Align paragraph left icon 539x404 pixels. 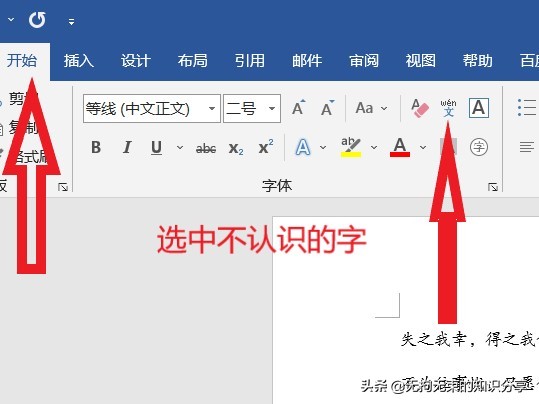coord(527,148)
